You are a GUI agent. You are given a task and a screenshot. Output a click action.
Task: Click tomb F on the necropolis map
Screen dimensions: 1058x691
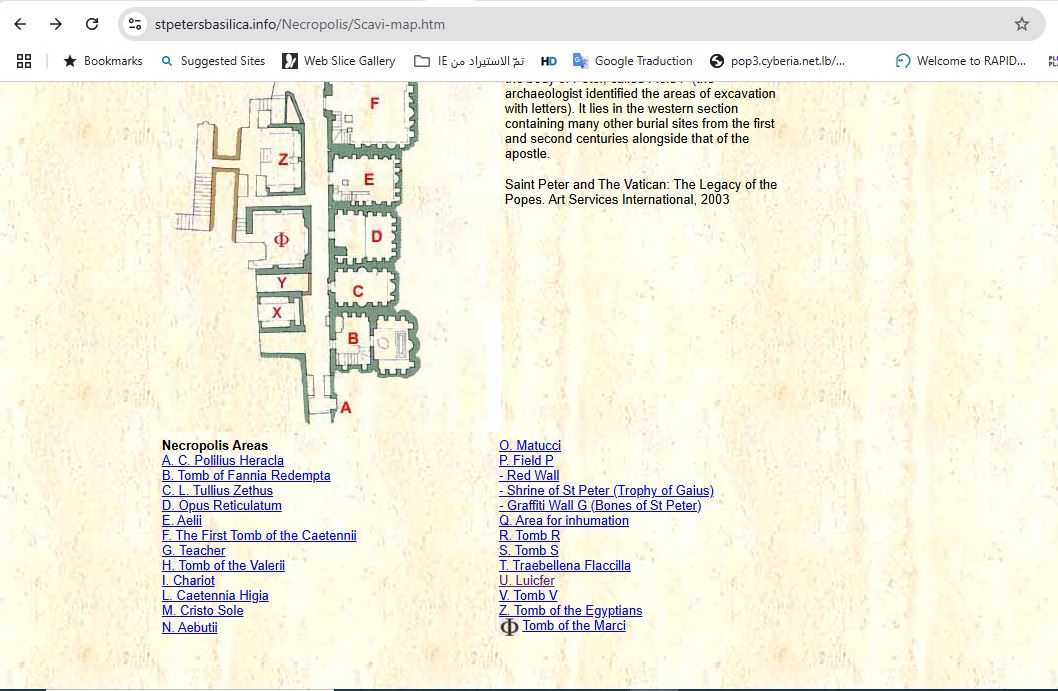(374, 104)
